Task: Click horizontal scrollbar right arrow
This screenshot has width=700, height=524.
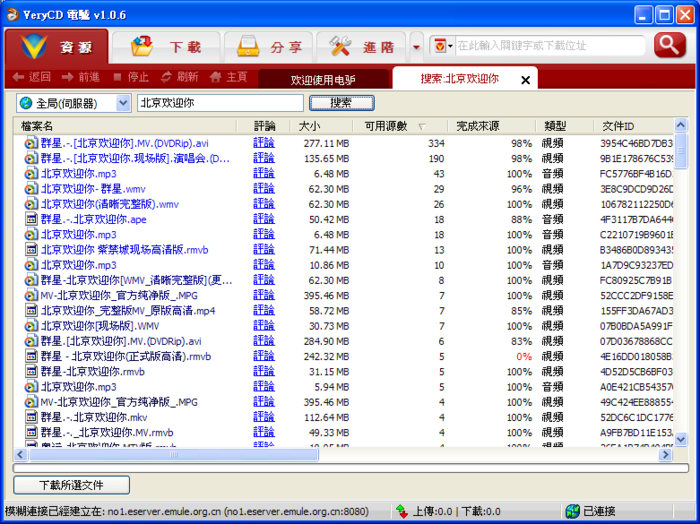Action: pyautogui.click(x=666, y=454)
